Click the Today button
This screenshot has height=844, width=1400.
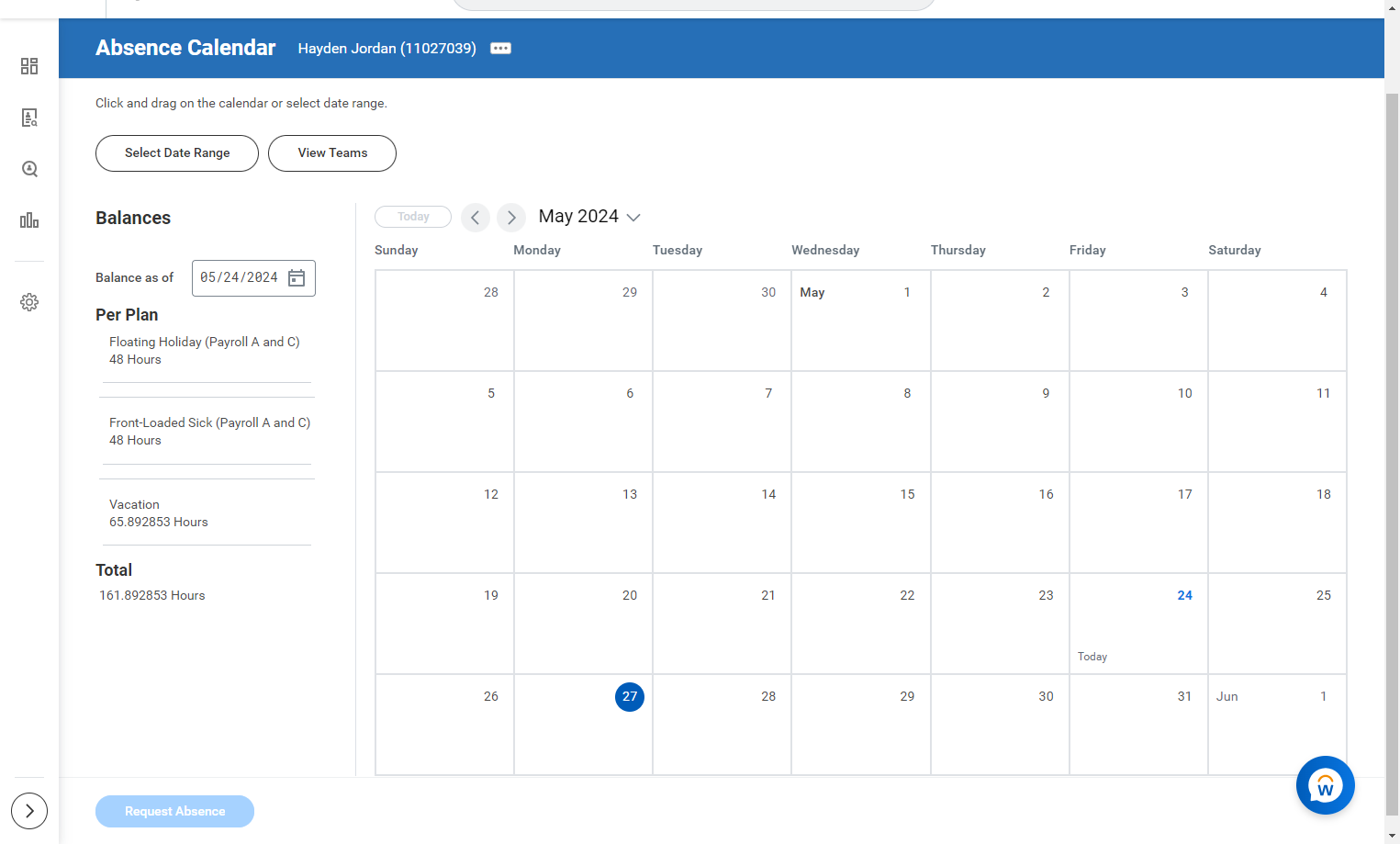[413, 217]
